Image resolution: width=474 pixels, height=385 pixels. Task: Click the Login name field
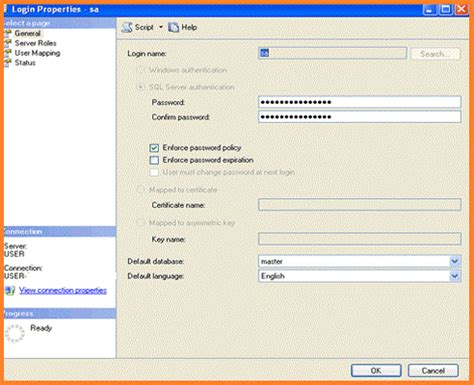[x=332, y=53]
